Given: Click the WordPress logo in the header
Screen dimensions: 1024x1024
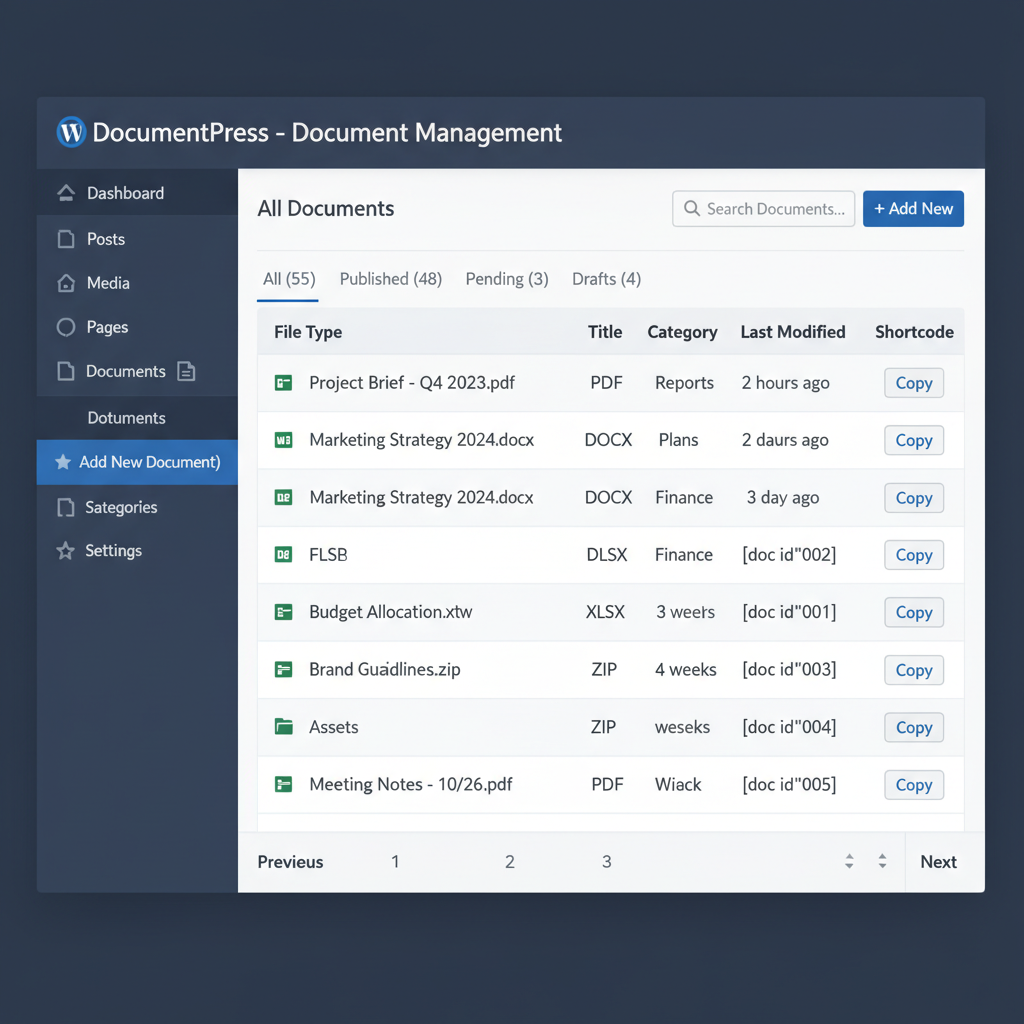Looking at the screenshot, I should point(70,131).
